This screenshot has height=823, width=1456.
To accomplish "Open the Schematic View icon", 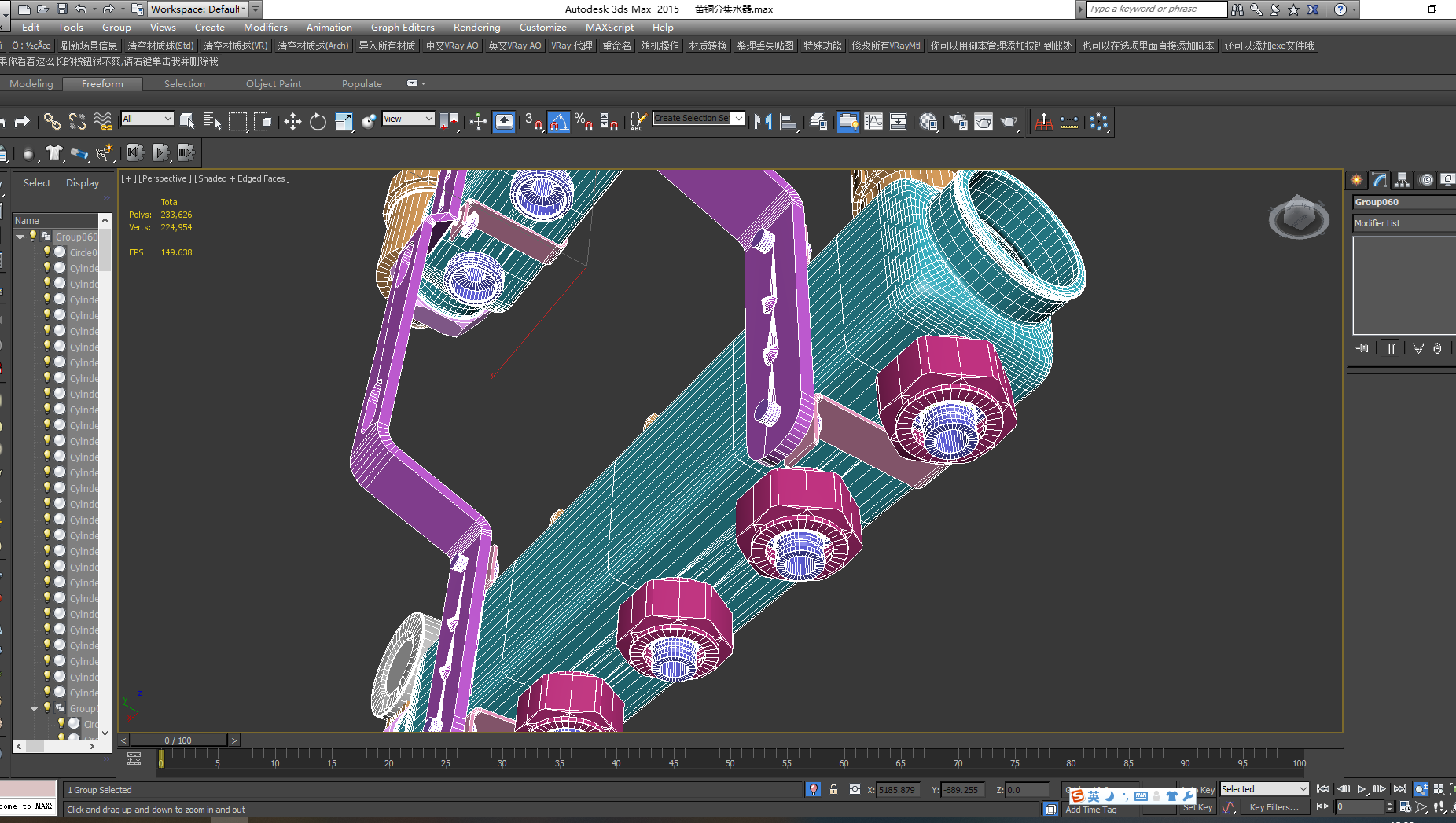I will [899, 121].
